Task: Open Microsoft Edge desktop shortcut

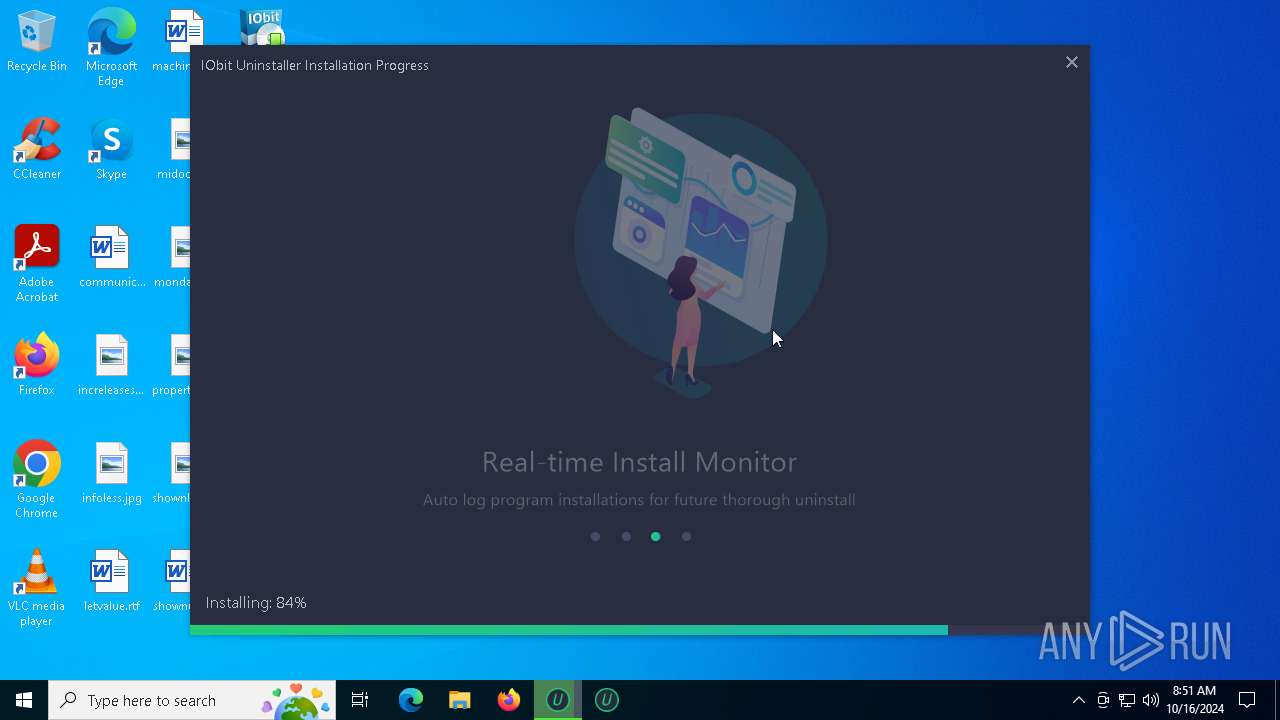Action: click(x=111, y=48)
